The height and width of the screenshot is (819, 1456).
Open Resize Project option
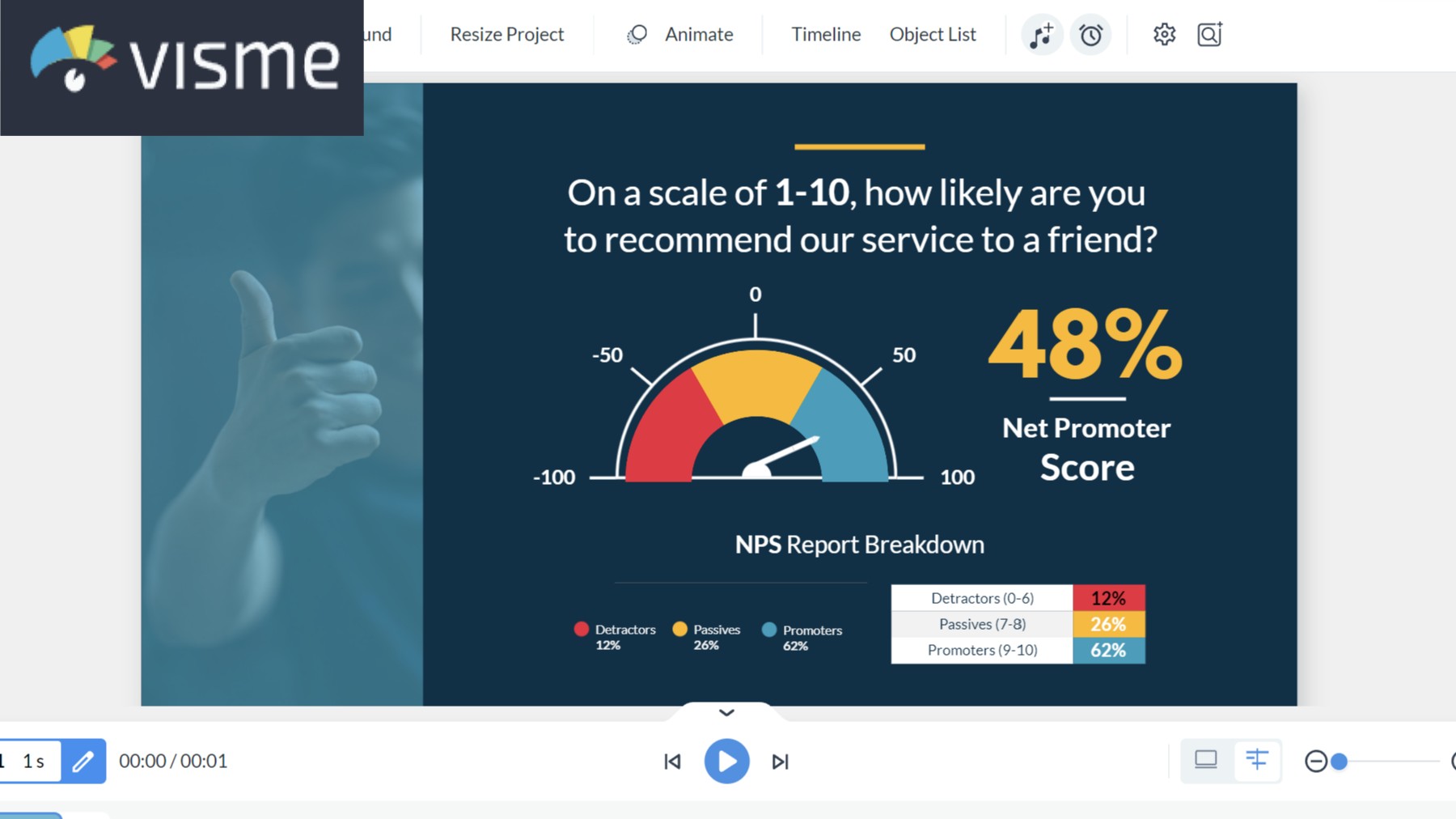[506, 34]
